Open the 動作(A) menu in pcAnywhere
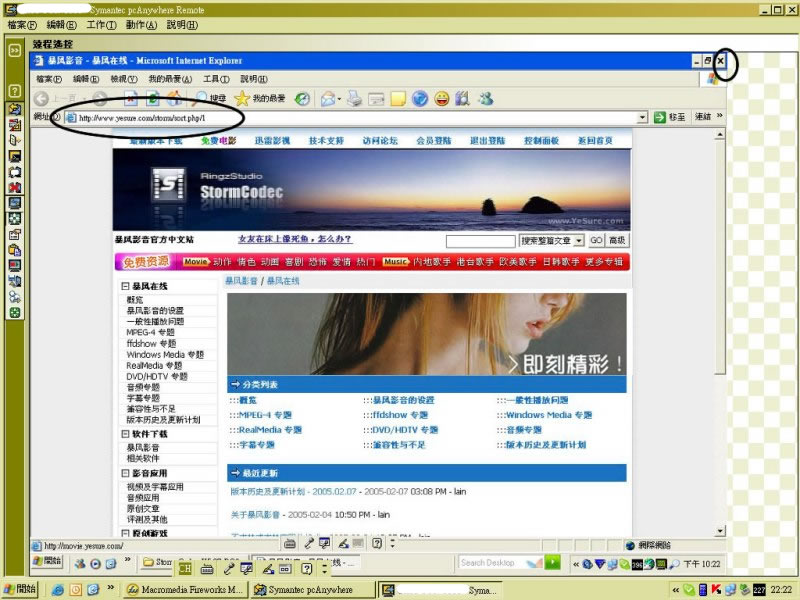The width and height of the screenshot is (800, 600). 141,25
